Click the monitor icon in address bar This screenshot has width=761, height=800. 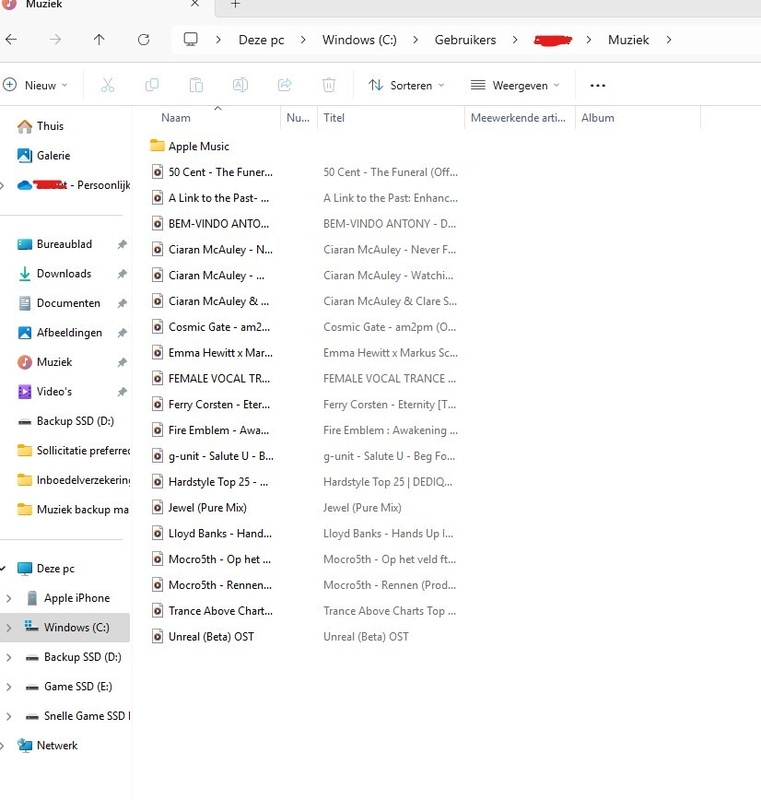click(x=191, y=39)
